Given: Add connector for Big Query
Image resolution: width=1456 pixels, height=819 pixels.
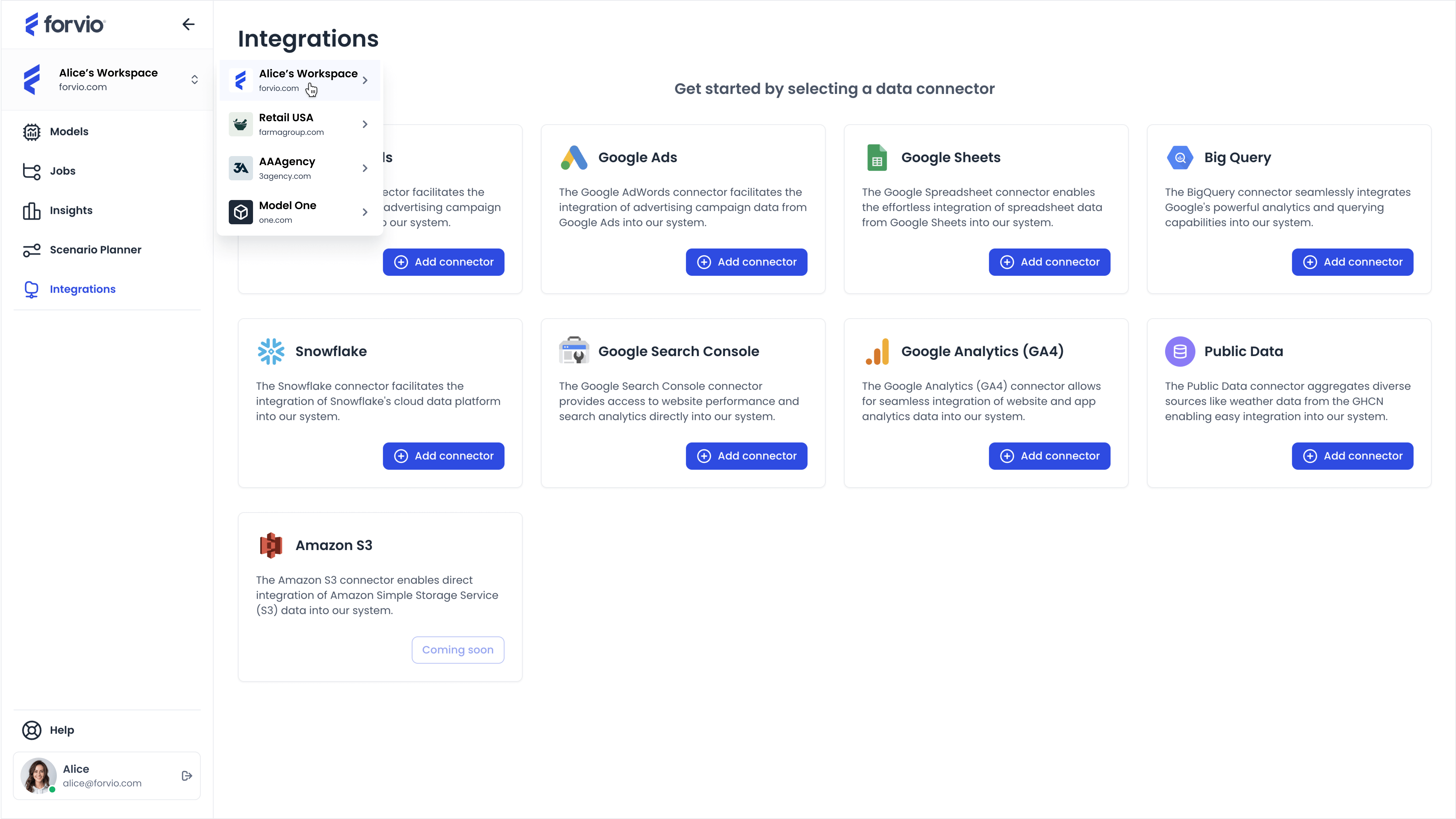Looking at the screenshot, I should click(1352, 262).
